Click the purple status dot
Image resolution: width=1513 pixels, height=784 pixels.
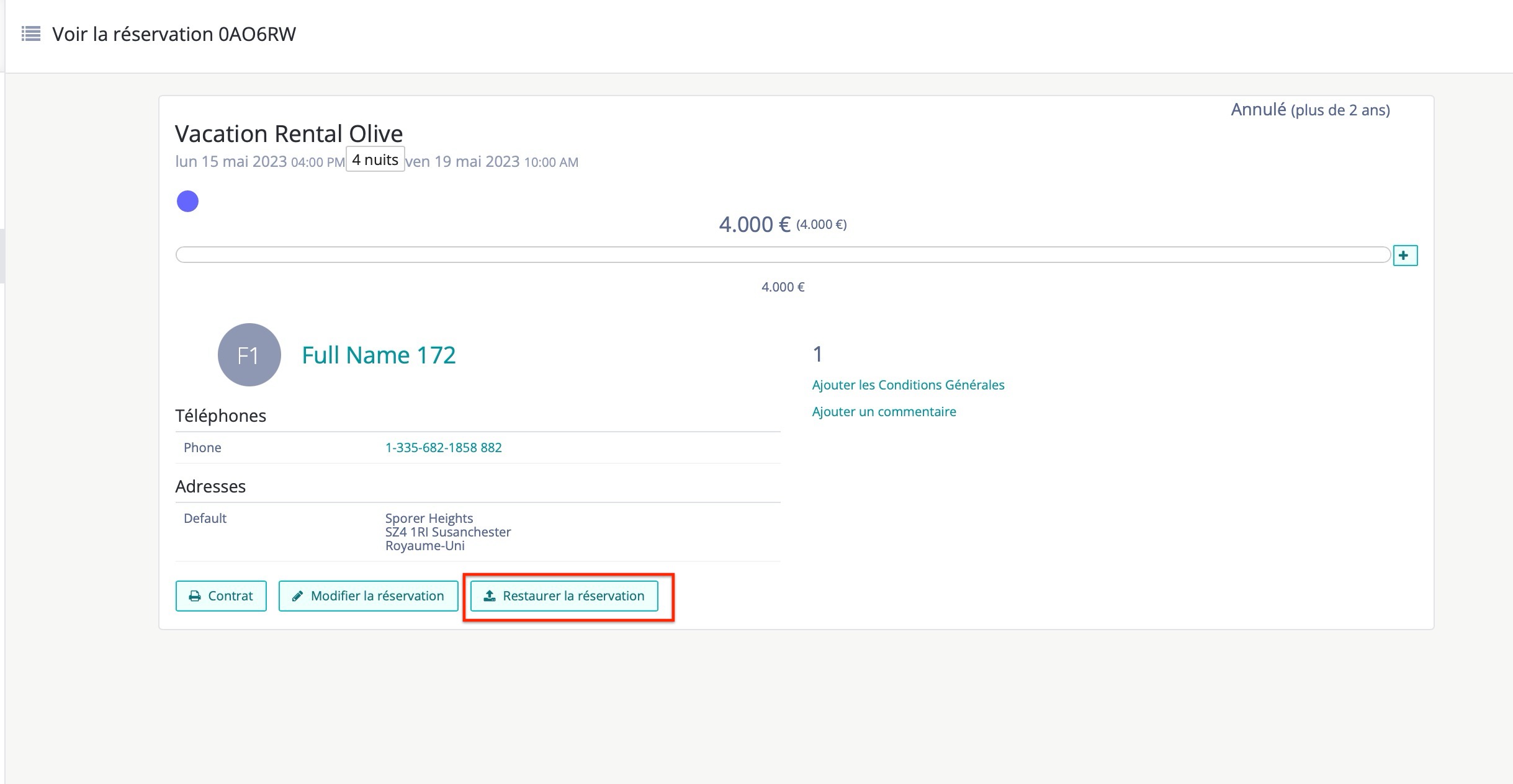pos(187,201)
